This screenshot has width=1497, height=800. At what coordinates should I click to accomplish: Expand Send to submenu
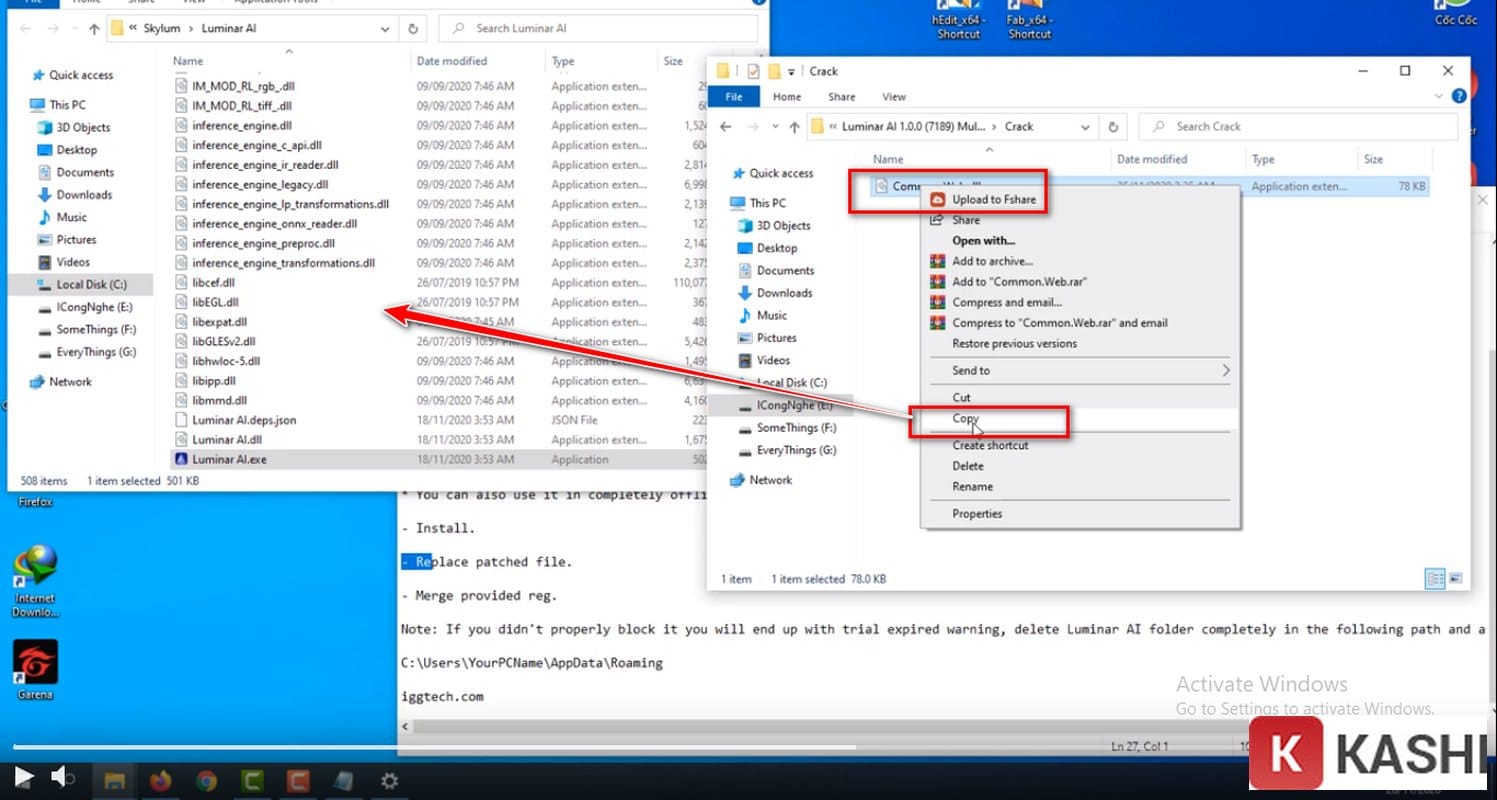tap(1078, 371)
